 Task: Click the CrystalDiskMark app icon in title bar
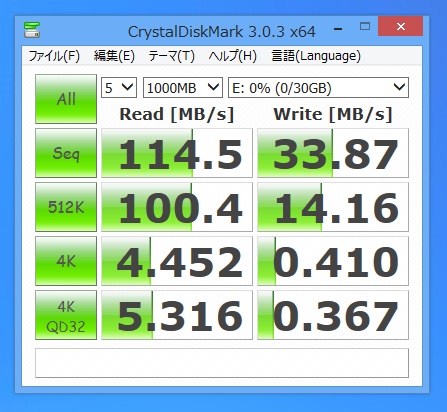32,30
